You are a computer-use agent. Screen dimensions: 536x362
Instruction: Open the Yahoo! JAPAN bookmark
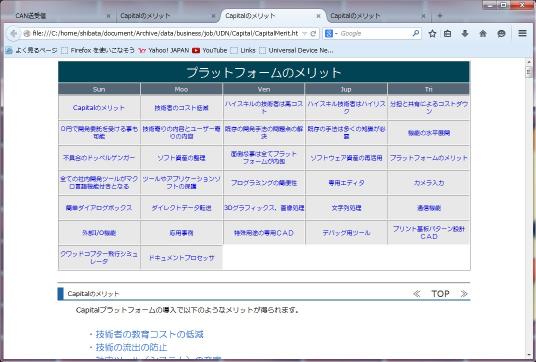pos(164,51)
